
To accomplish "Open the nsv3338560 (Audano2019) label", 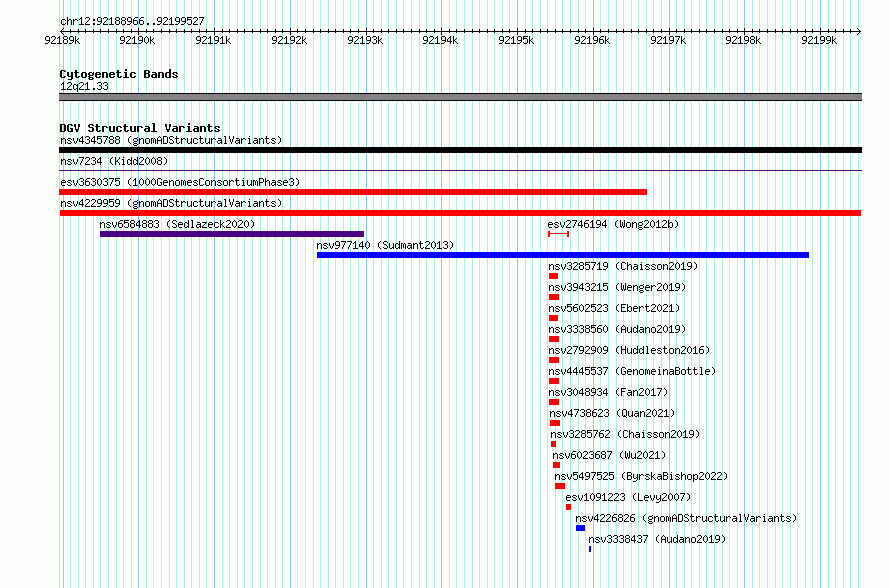I will [617, 329].
